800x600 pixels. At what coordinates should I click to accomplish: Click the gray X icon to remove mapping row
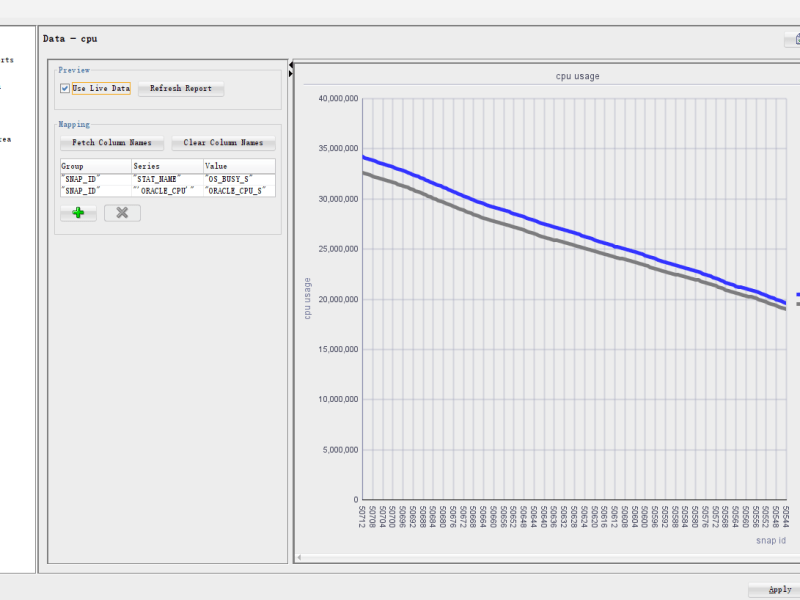pyautogui.click(x=122, y=213)
